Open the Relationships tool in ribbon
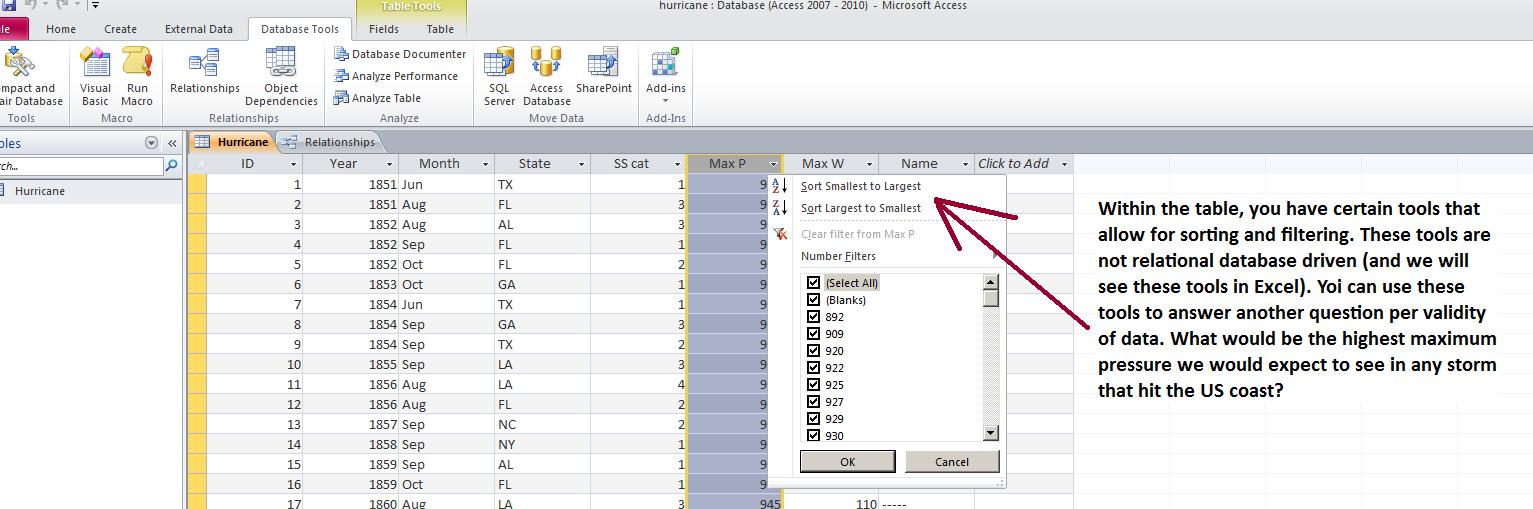Screen dimensions: 1533x509 (205, 72)
